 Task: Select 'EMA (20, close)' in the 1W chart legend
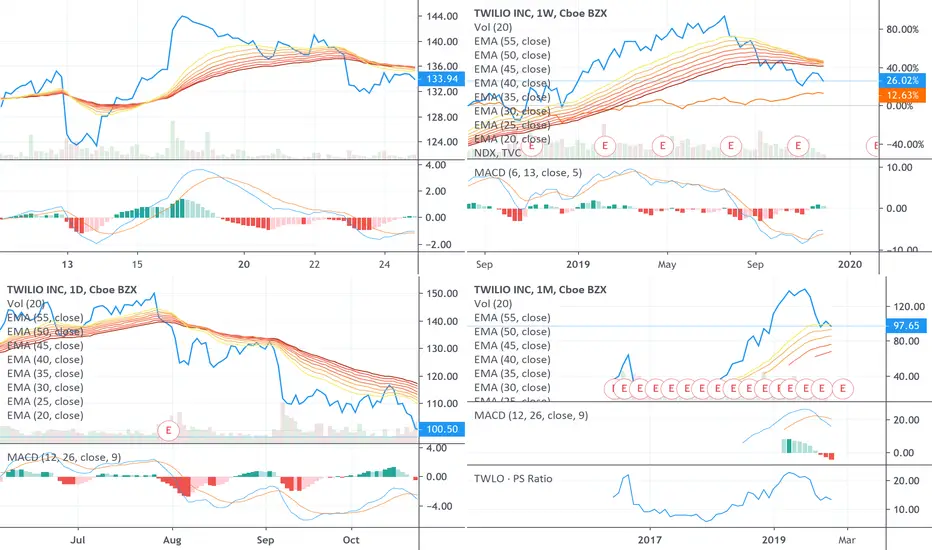(512, 139)
